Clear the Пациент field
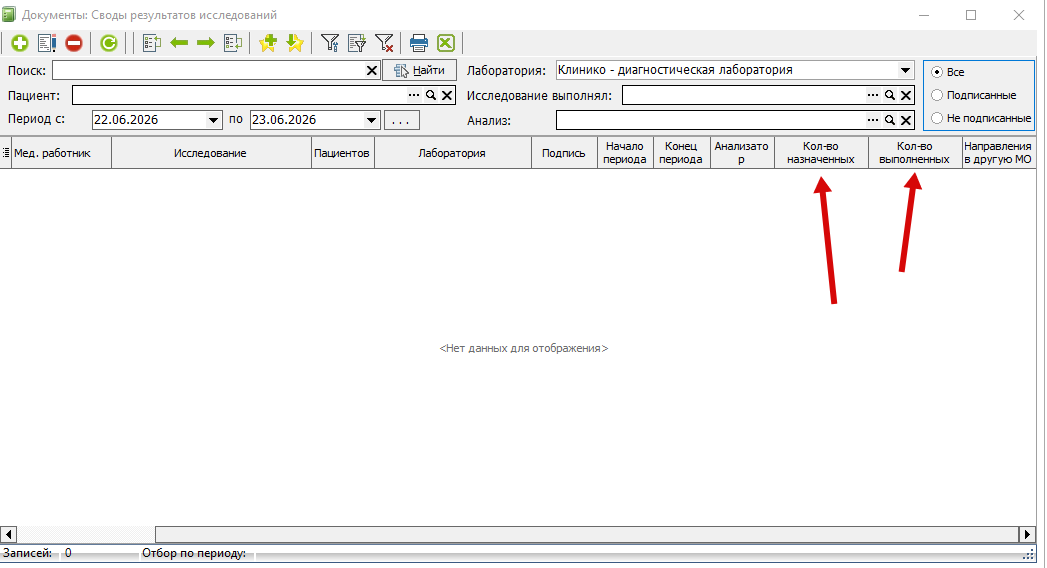Image resolution: width=1047 pixels, height=568 pixels. pos(447,95)
